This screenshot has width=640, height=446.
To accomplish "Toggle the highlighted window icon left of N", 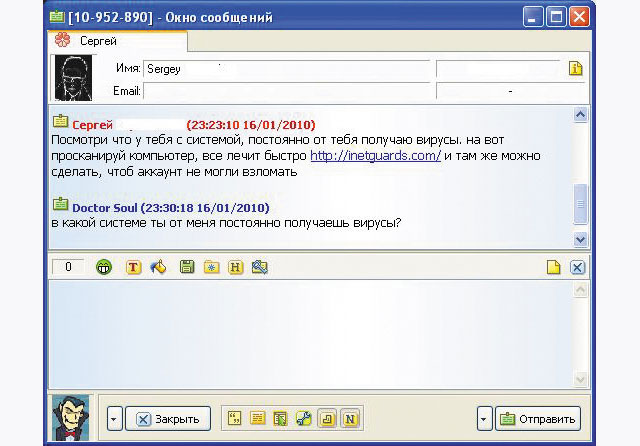I will [327, 418].
